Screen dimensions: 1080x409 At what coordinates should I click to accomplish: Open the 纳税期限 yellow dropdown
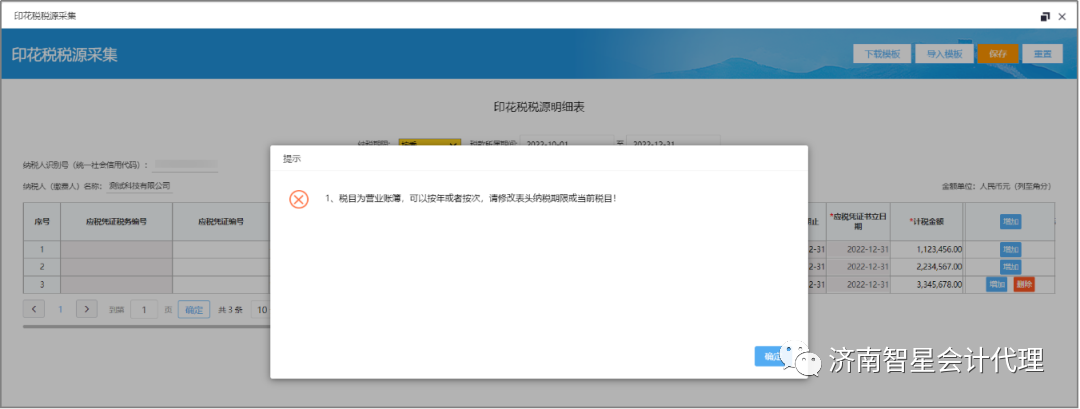(429, 144)
